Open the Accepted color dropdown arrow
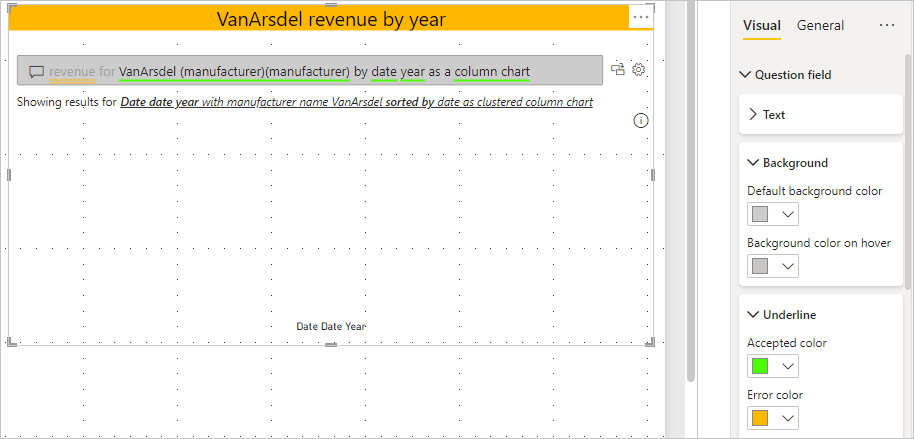Image resolution: width=914 pixels, height=439 pixels. [788, 366]
